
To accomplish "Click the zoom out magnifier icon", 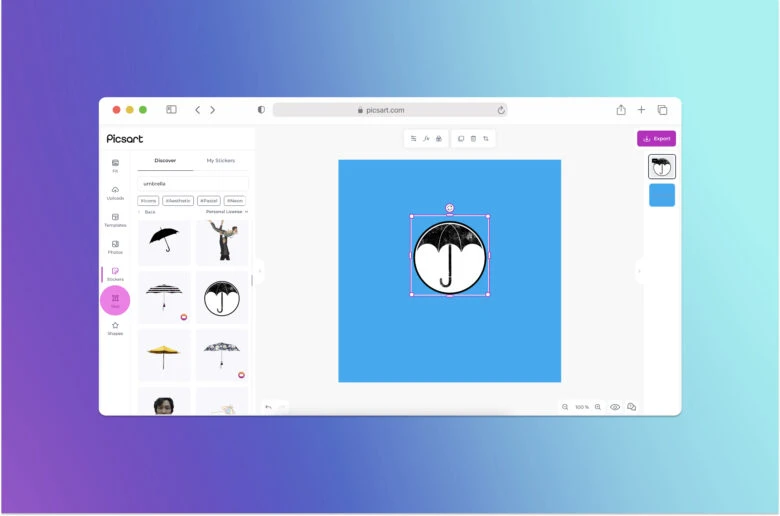I will pos(565,407).
